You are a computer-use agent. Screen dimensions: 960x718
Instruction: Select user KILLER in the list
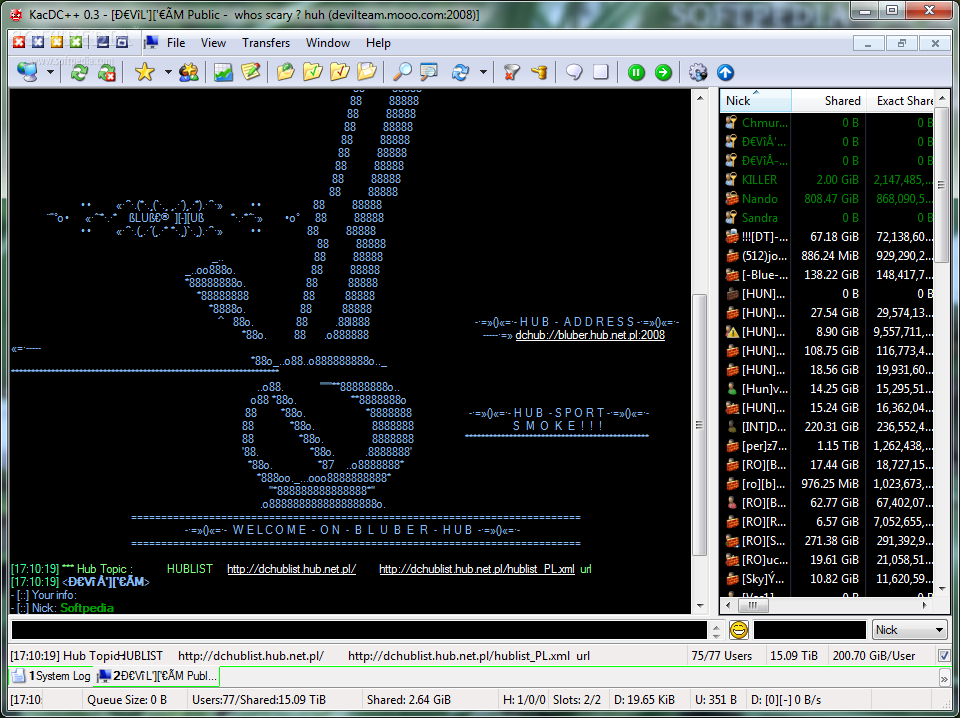coord(828,179)
